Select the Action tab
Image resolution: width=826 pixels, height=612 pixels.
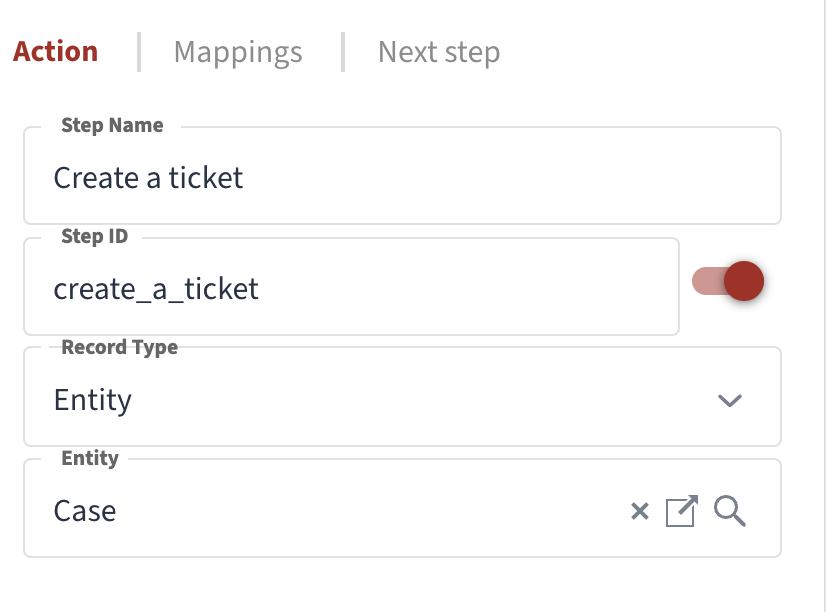point(55,52)
